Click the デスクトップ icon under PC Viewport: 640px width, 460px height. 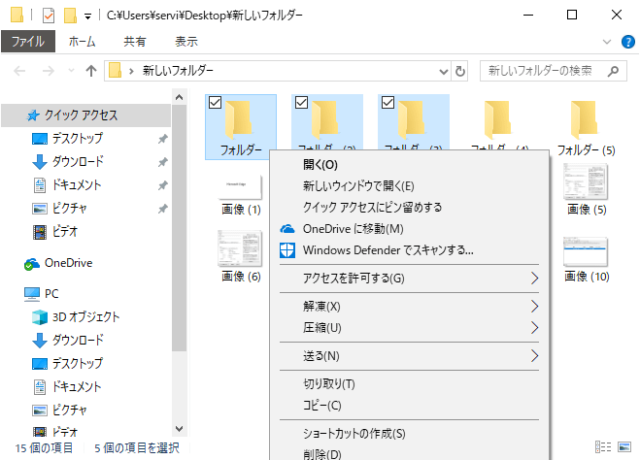40,363
